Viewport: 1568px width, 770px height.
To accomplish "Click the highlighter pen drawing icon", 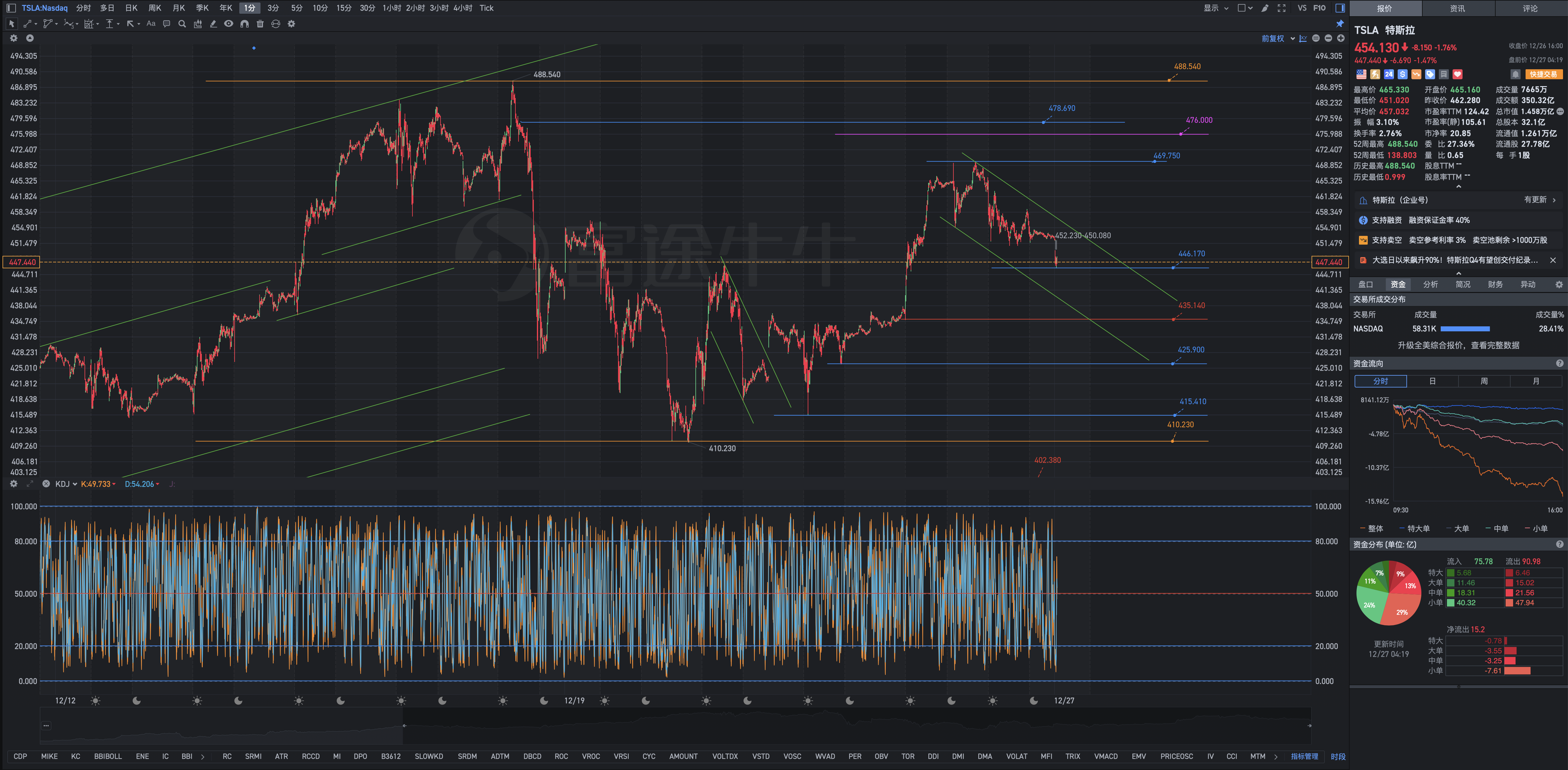I will click(213, 24).
